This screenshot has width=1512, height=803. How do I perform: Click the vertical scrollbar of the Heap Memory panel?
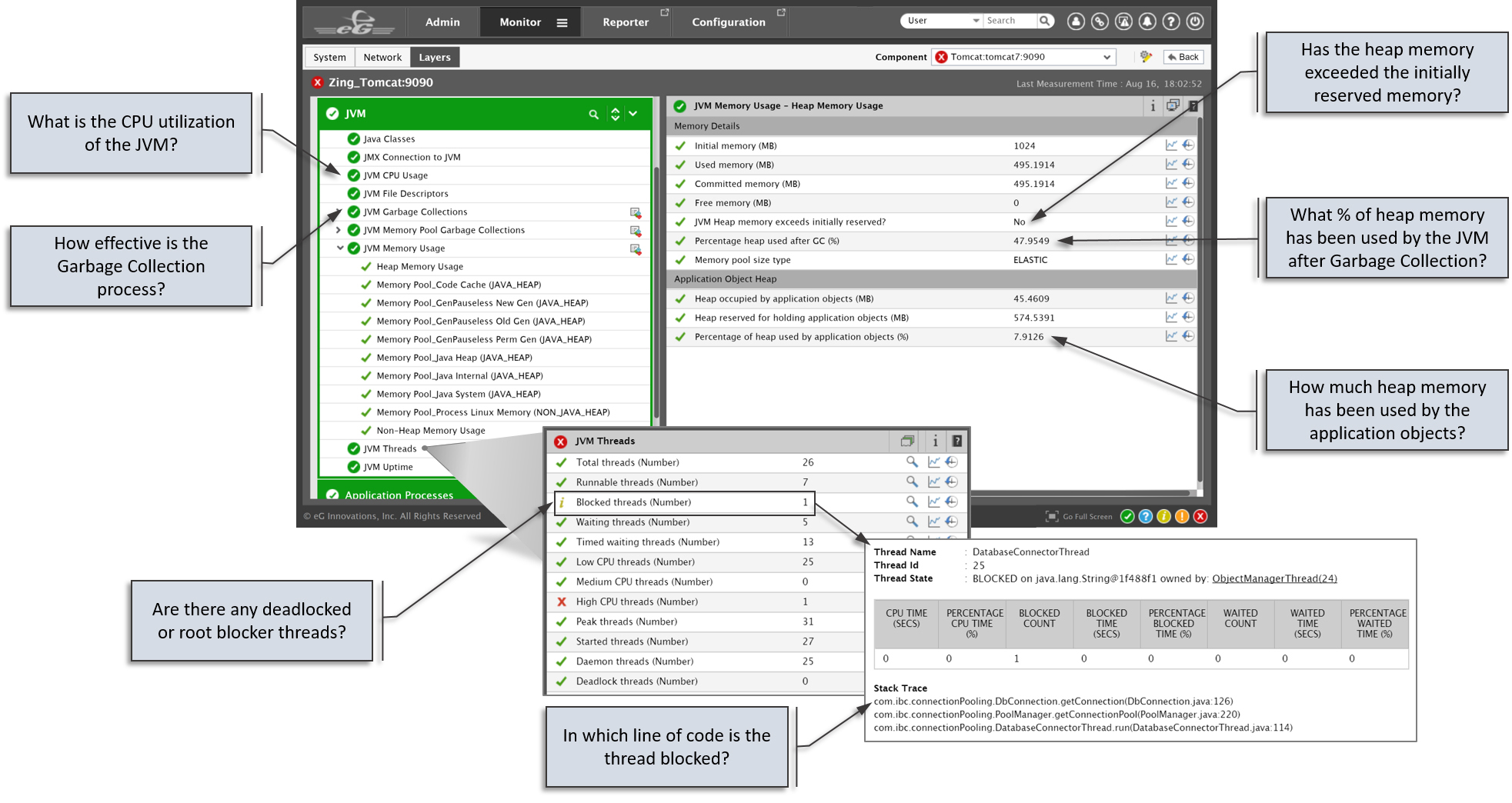(1200, 300)
